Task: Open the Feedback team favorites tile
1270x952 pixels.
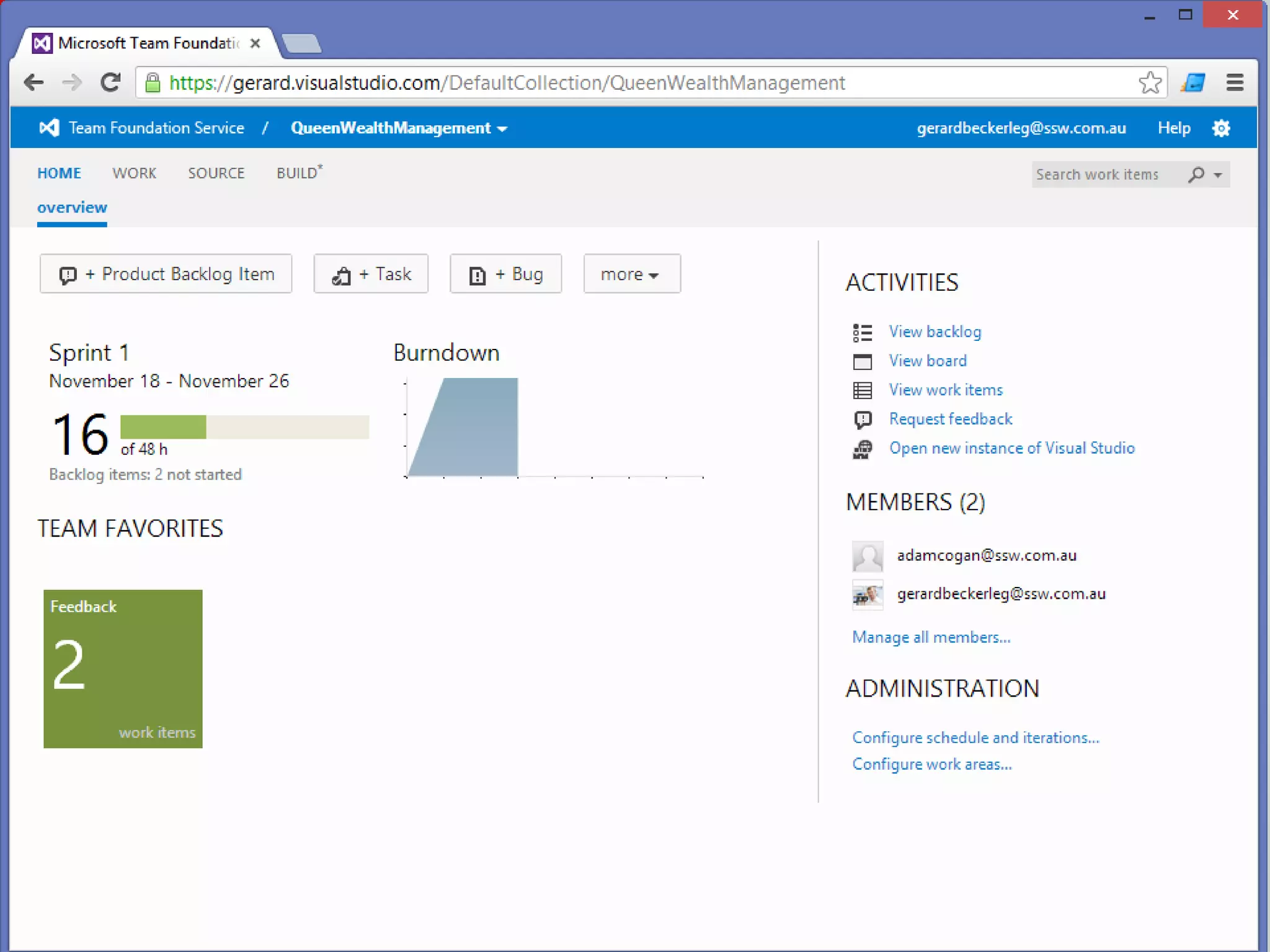Action: pyautogui.click(x=123, y=668)
